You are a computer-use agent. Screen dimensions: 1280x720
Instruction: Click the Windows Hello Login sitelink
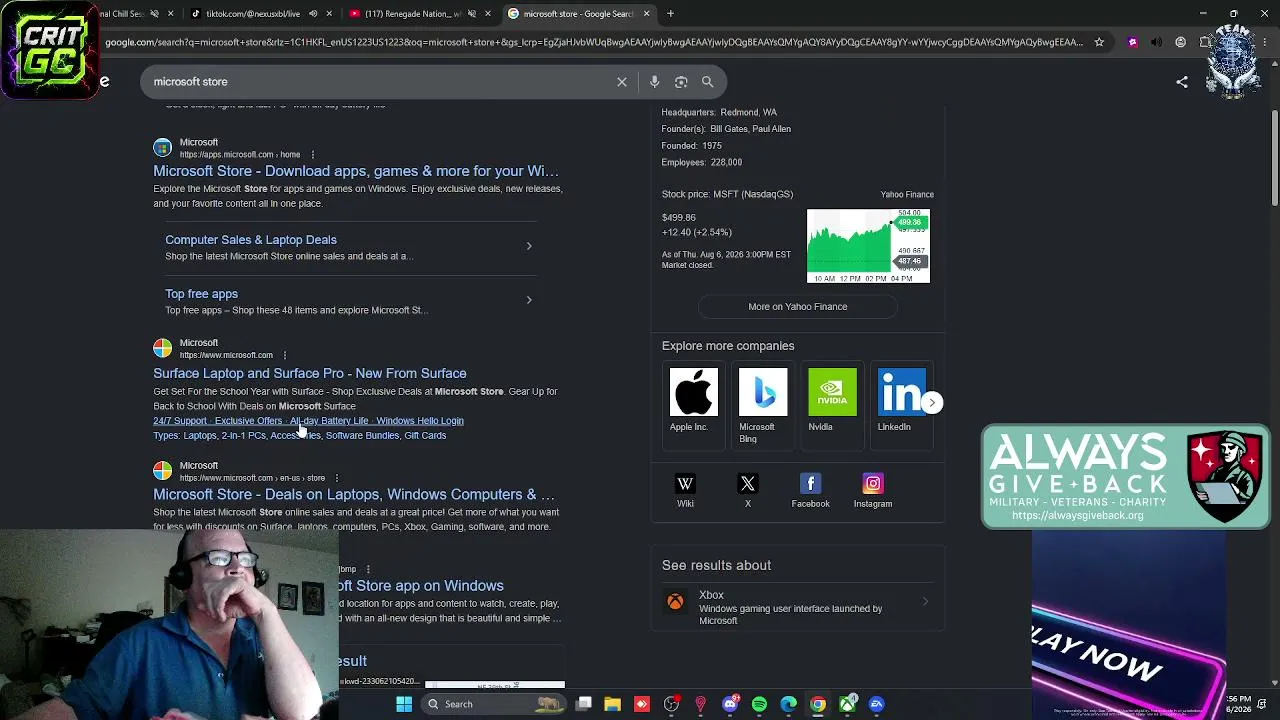pos(420,421)
